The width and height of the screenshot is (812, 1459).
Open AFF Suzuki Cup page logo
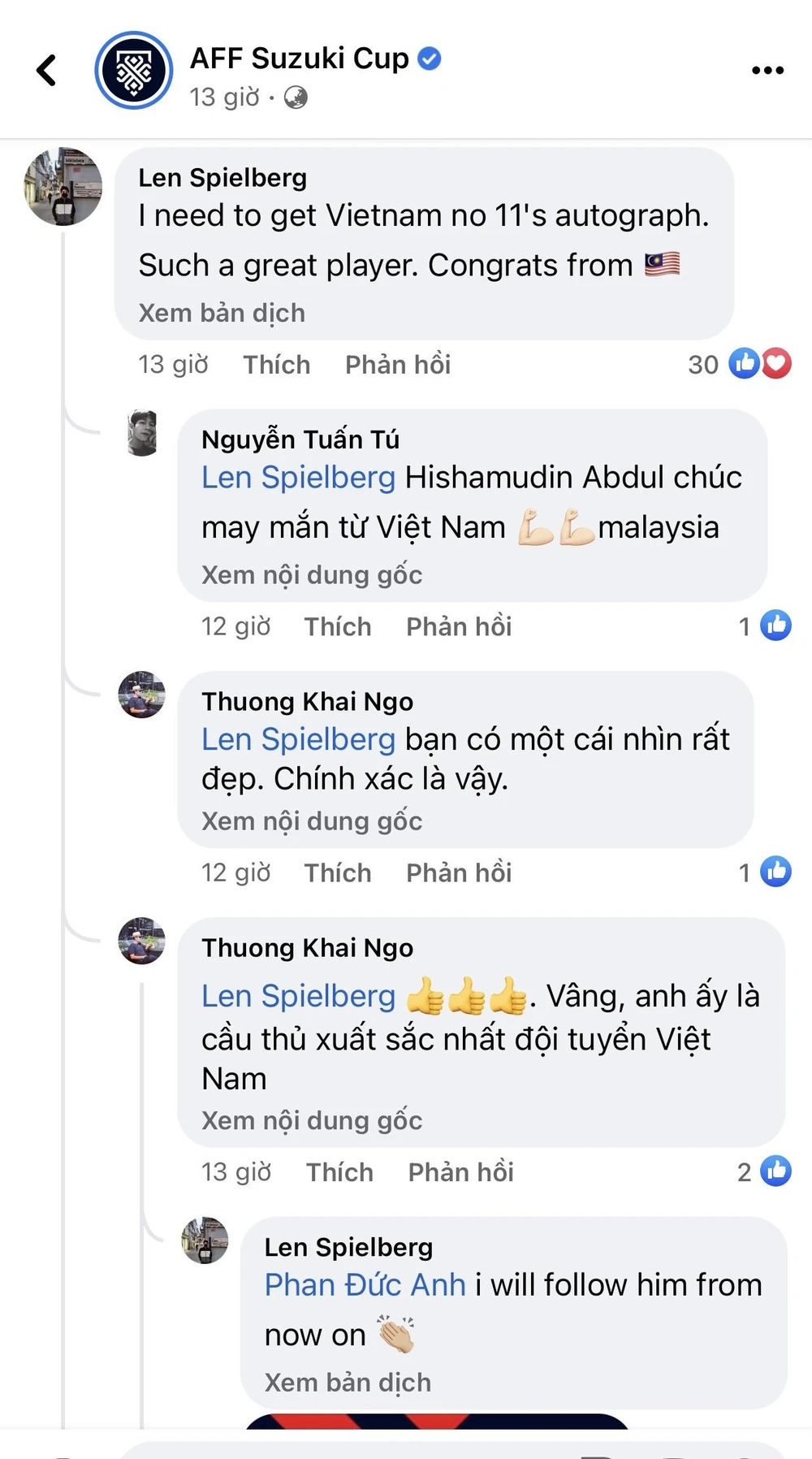point(134,71)
